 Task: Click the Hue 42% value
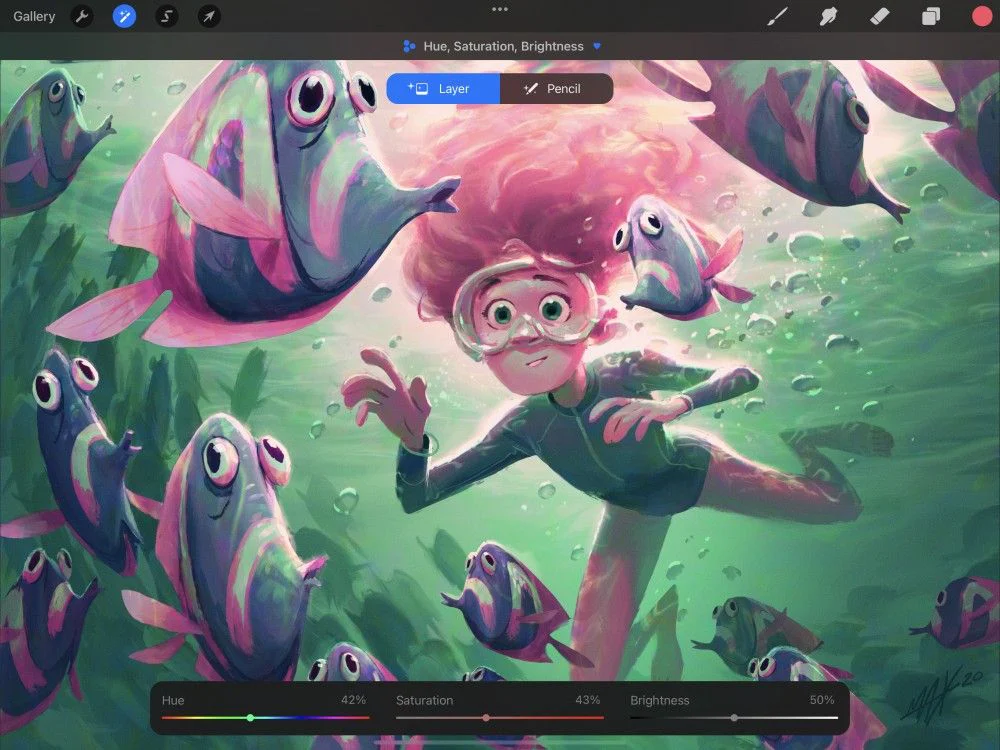pos(353,700)
